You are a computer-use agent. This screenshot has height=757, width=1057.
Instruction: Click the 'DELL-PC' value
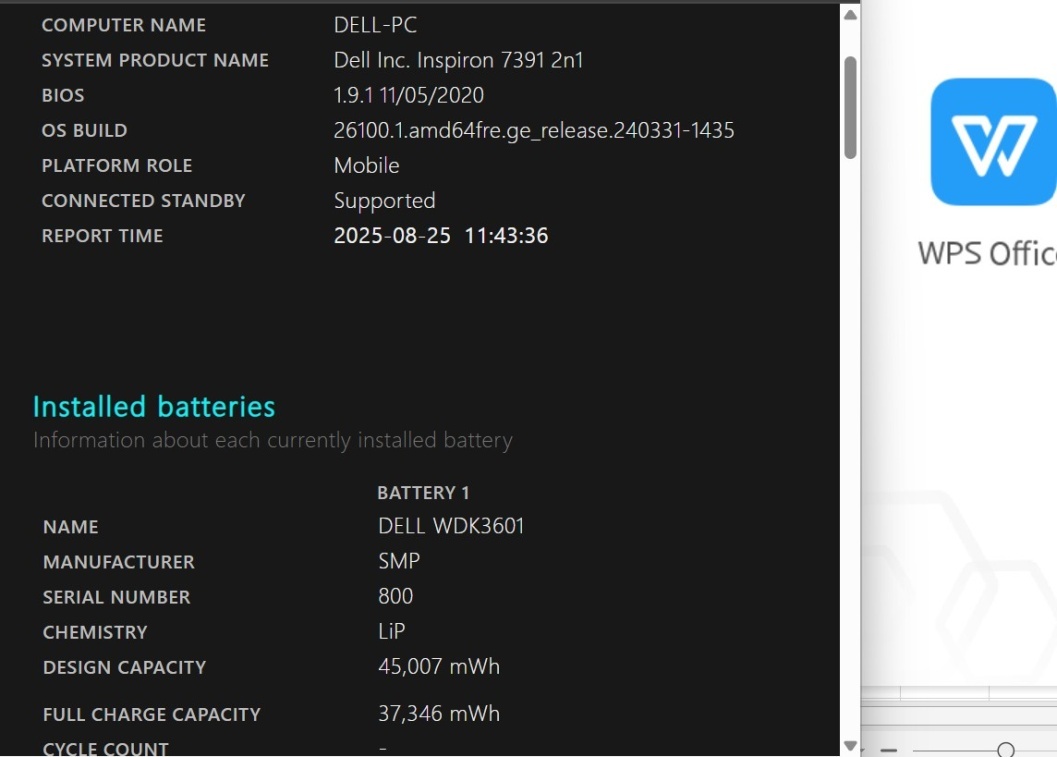(375, 25)
